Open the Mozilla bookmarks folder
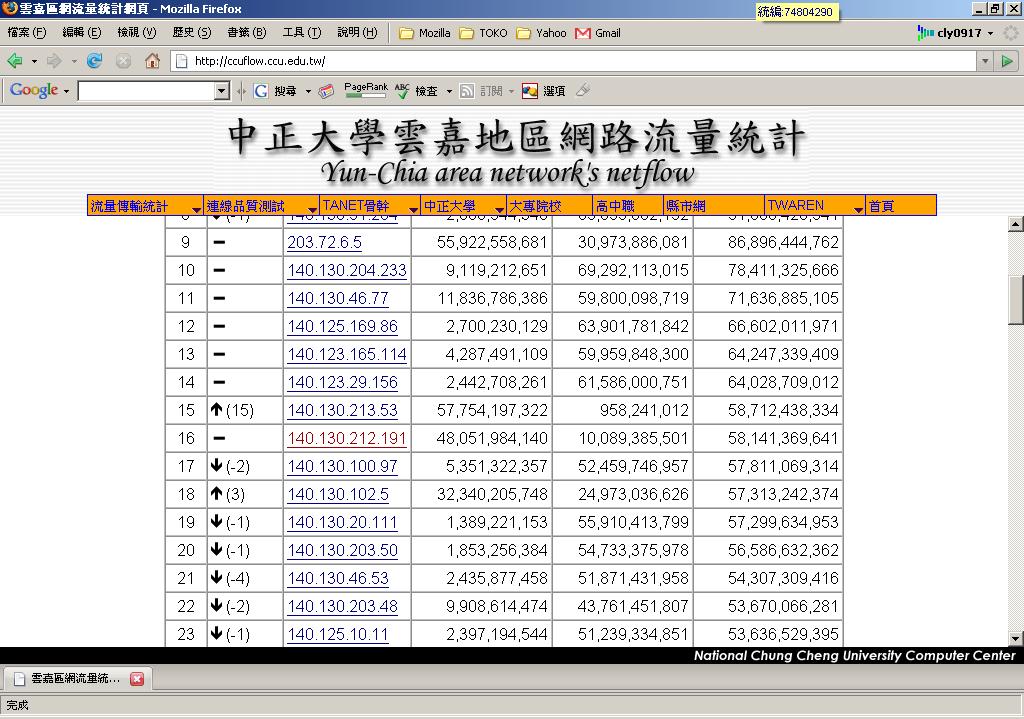1024x719 pixels. click(x=424, y=33)
